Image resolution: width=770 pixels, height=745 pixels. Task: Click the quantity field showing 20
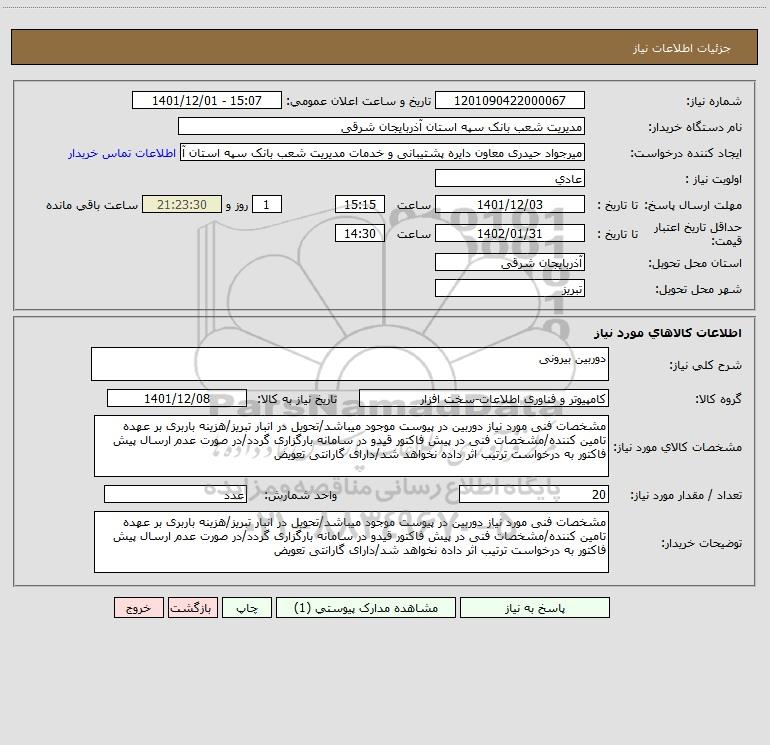tap(534, 494)
